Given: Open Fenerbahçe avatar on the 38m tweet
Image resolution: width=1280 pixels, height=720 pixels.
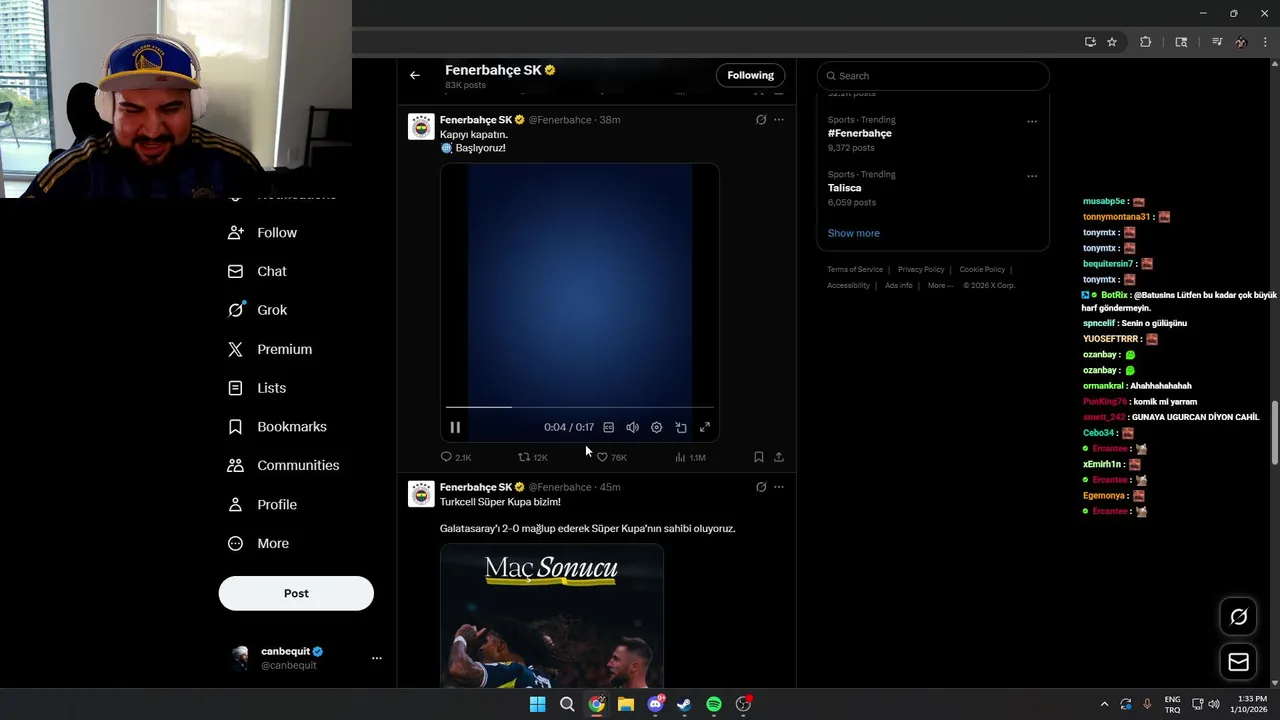Looking at the screenshot, I should point(421,127).
